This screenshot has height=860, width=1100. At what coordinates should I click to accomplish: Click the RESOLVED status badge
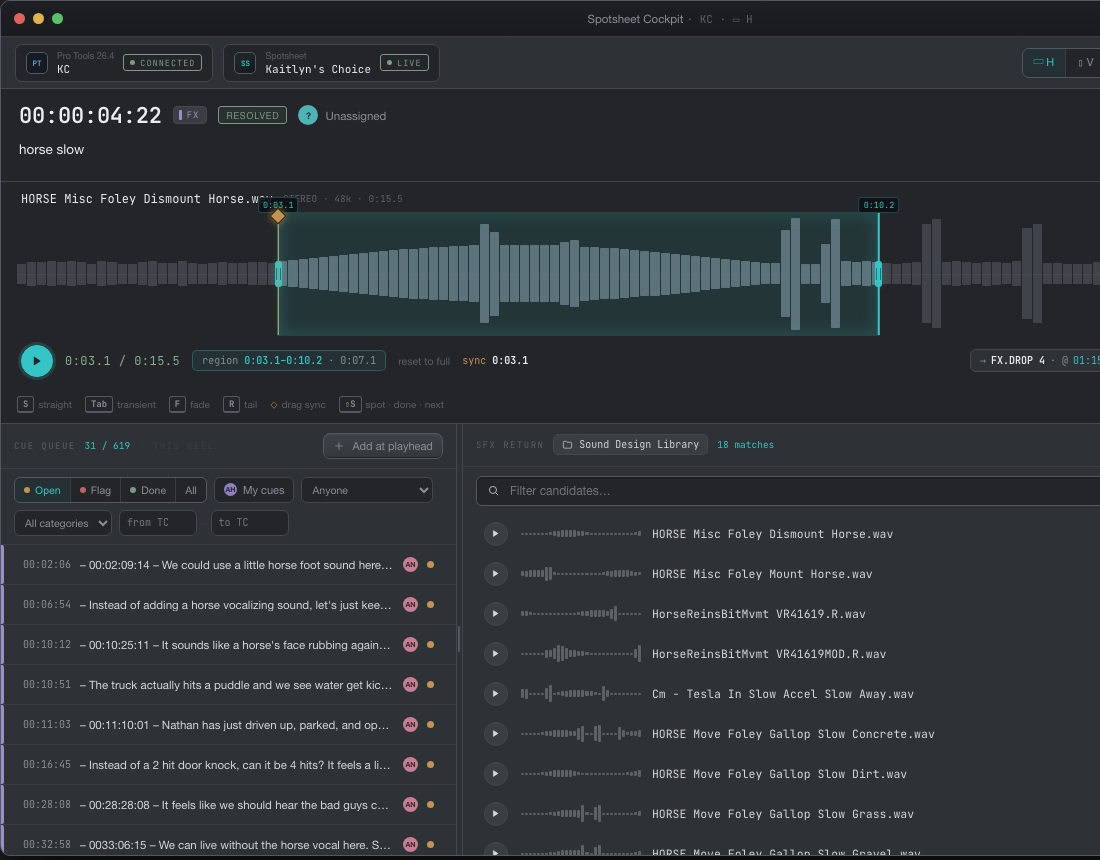point(253,115)
